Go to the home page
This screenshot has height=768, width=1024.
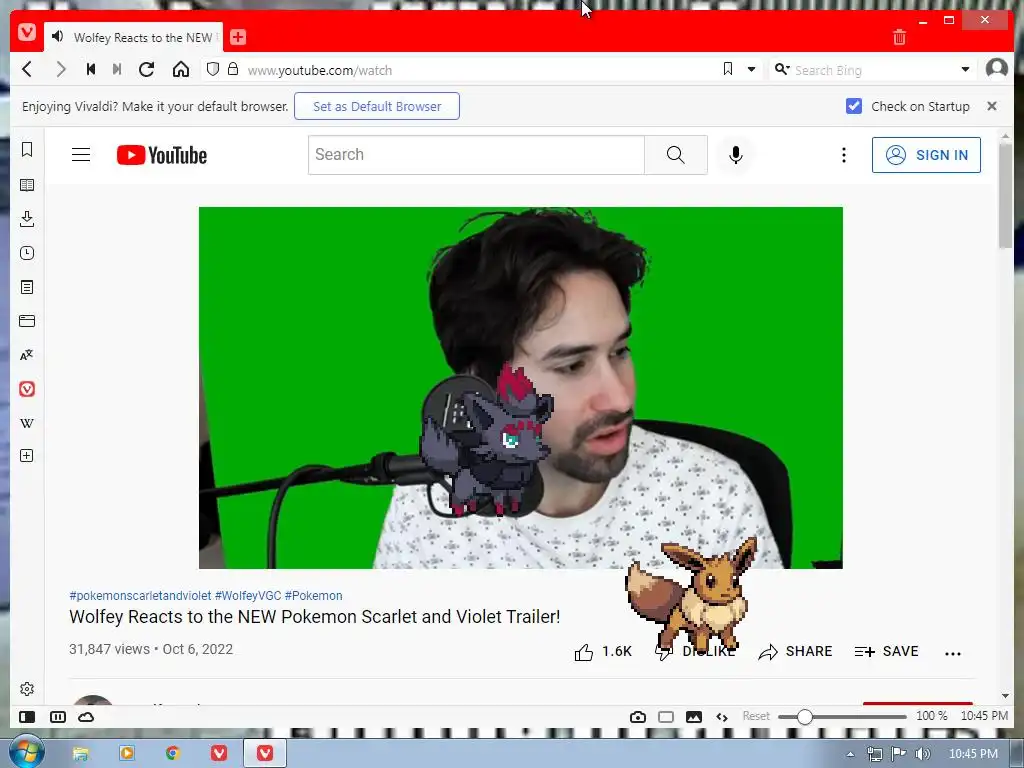point(181,69)
